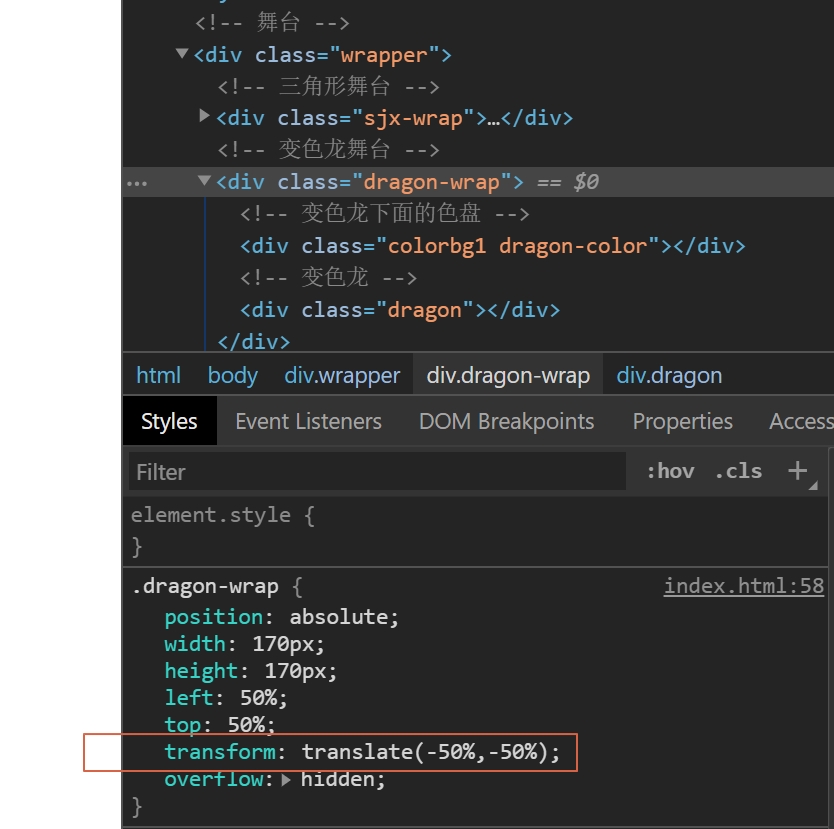The width and height of the screenshot is (834, 829).
Task: Select div.dragon-wrap in the breadcrumb bar
Action: pos(508,375)
